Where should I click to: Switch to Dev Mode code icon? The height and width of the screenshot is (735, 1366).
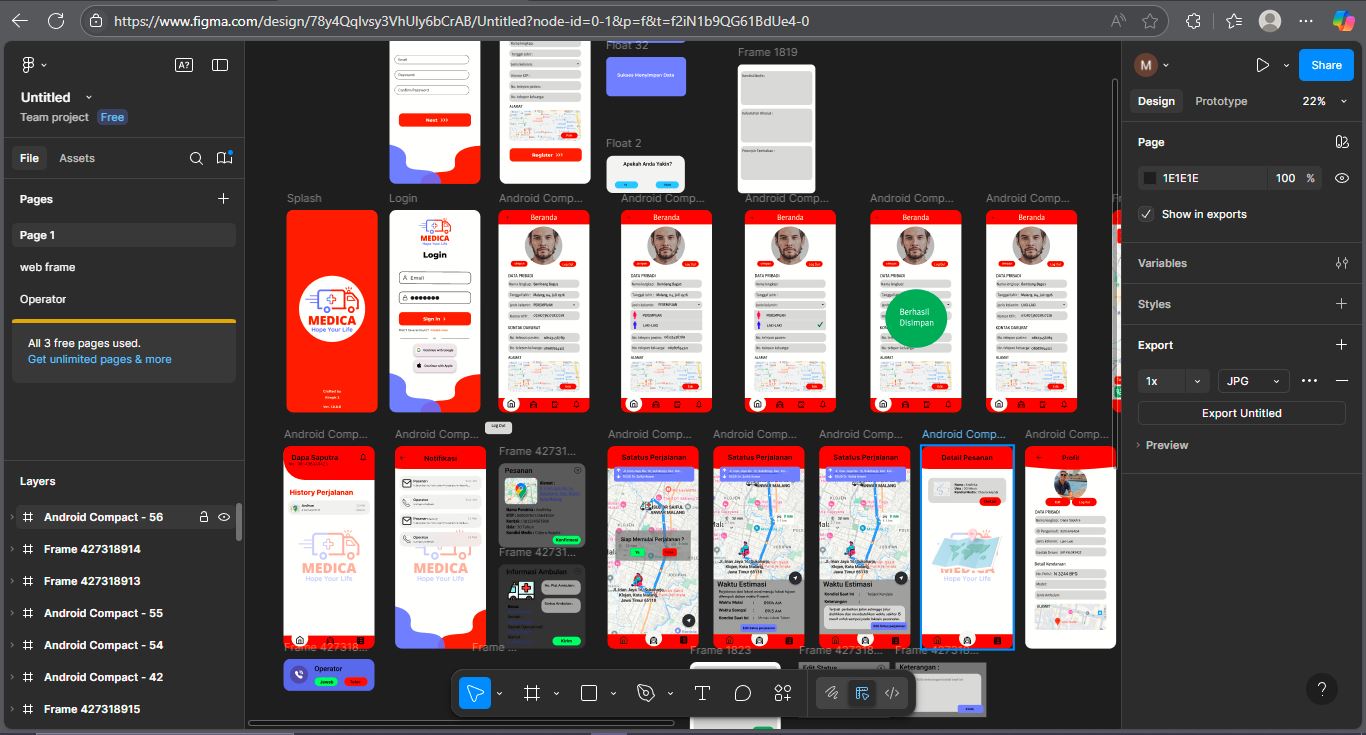(x=892, y=693)
